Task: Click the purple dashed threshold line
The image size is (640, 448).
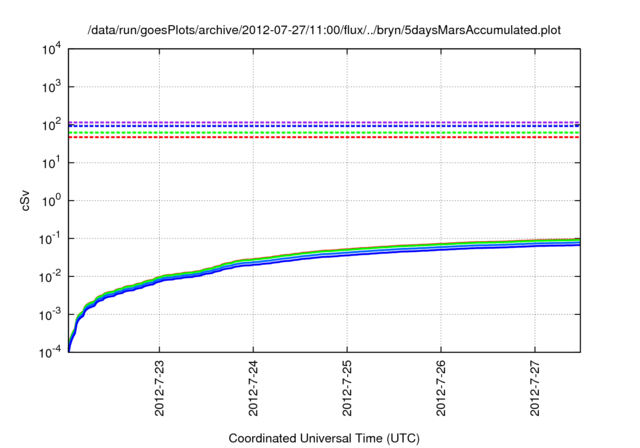Action: tap(324, 122)
